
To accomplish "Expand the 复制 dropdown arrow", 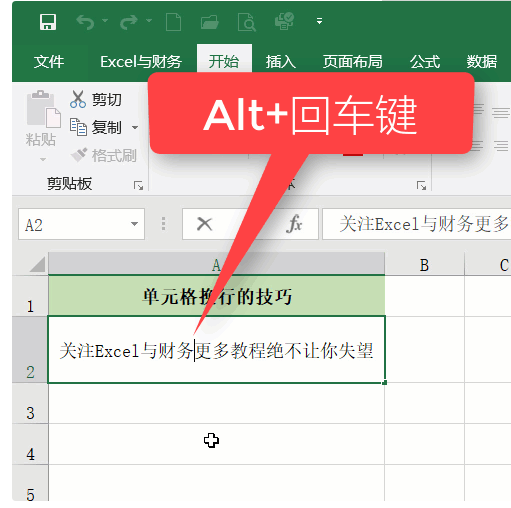I will 135,127.
